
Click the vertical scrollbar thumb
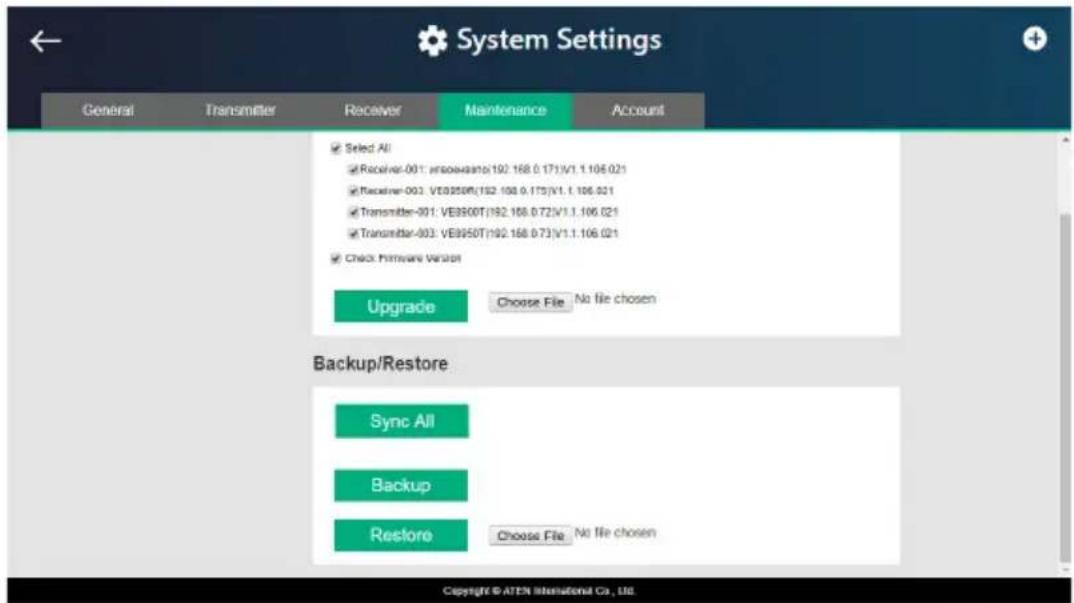coord(1065,387)
